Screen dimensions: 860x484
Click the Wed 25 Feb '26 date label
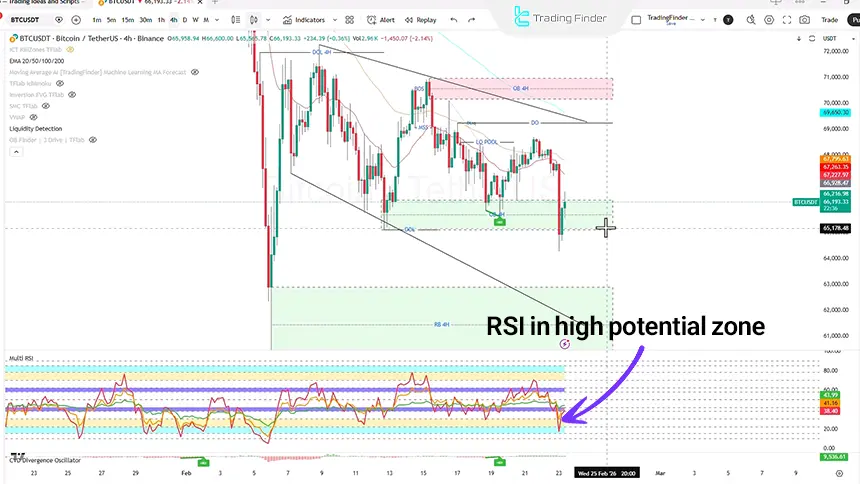coord(607,473)
